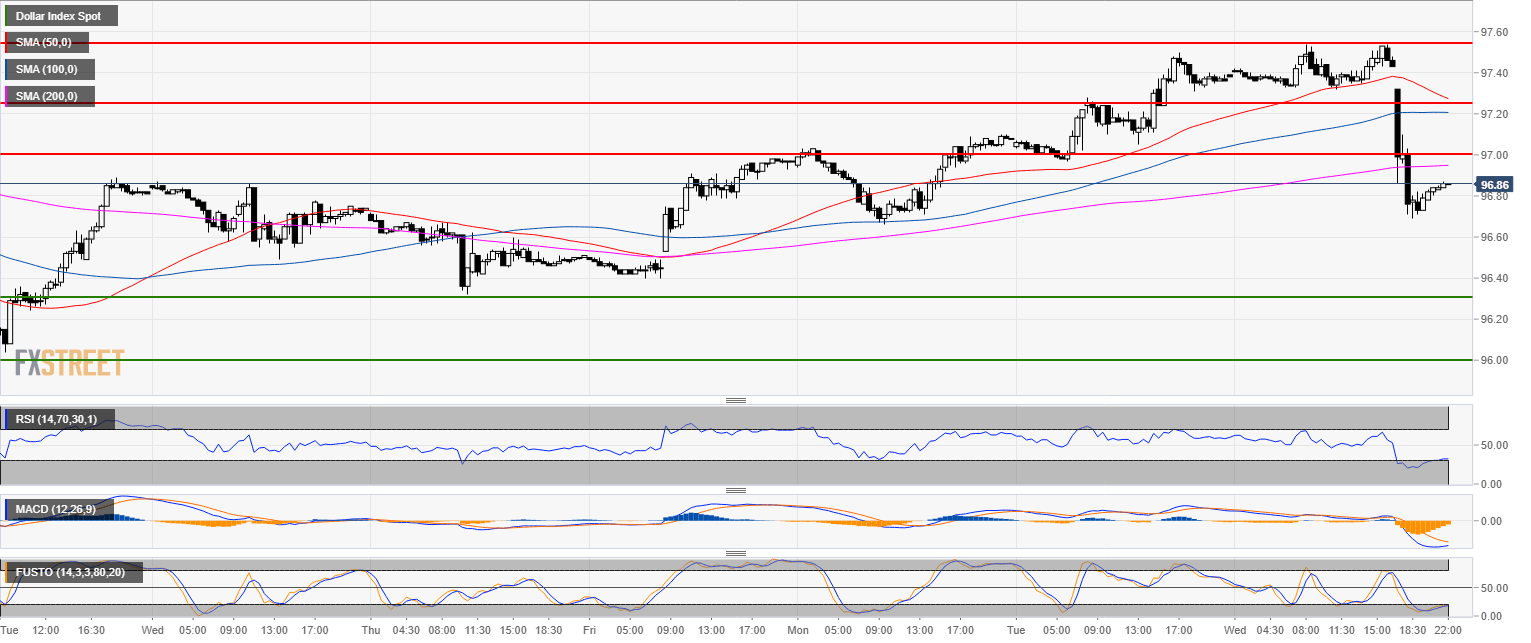The height and width of the screenshot is (643, 1531).
Task: Click the Fri label on the time axis
Action: coord(590,631)
